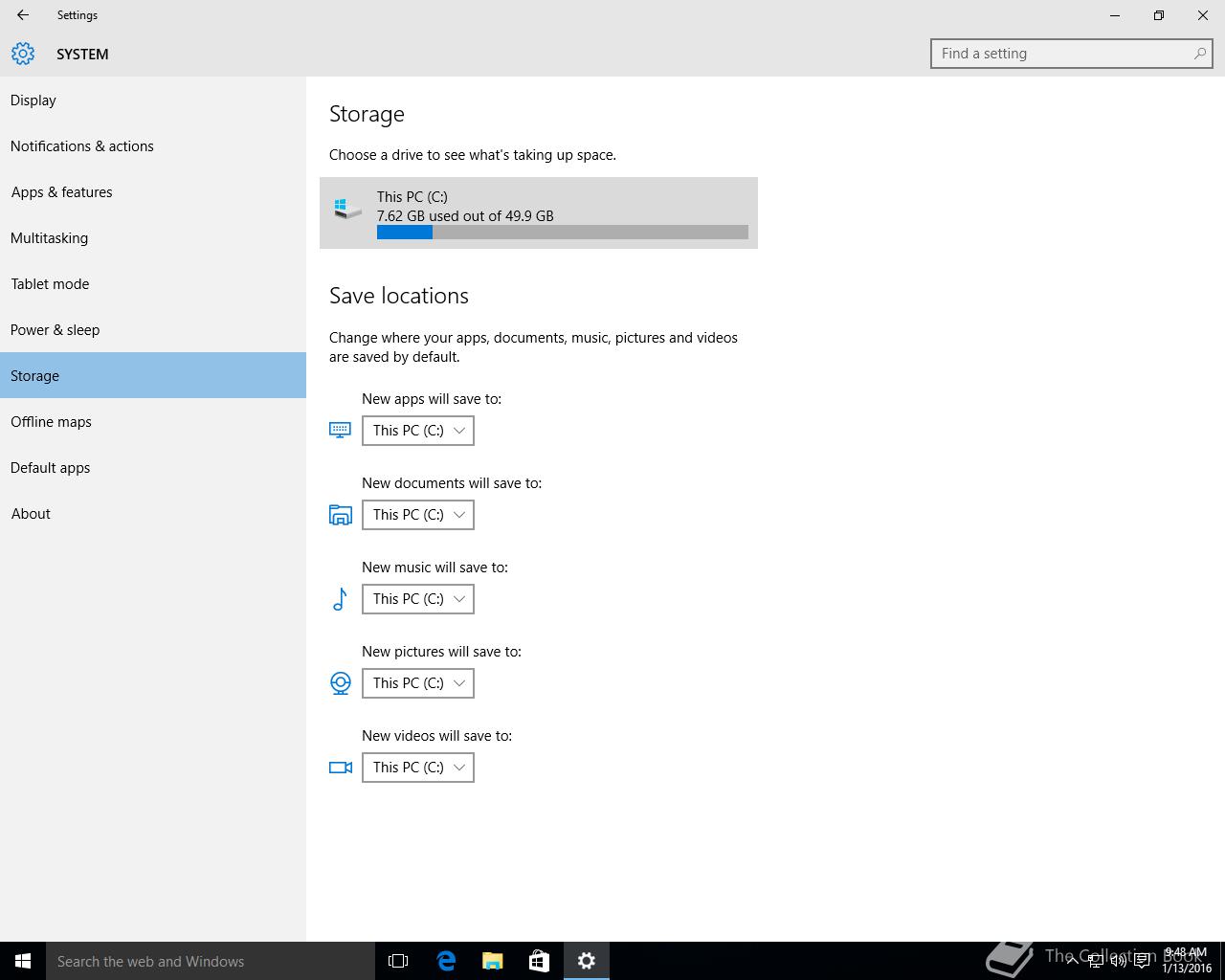This screenshot has height=980, width=1225.
Task: Open Task View from the taskbar
Action: (398, 961)
